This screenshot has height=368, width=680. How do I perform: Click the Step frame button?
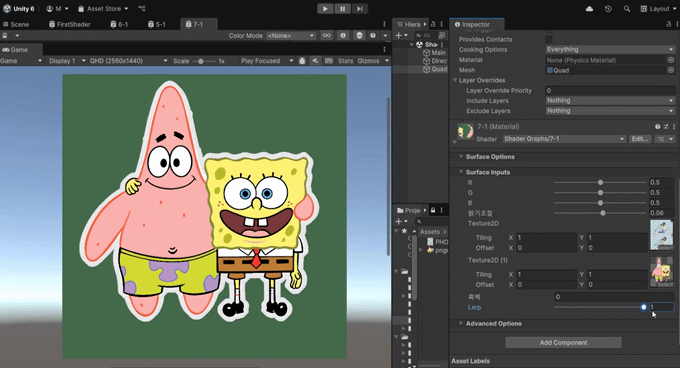point(360,9)
